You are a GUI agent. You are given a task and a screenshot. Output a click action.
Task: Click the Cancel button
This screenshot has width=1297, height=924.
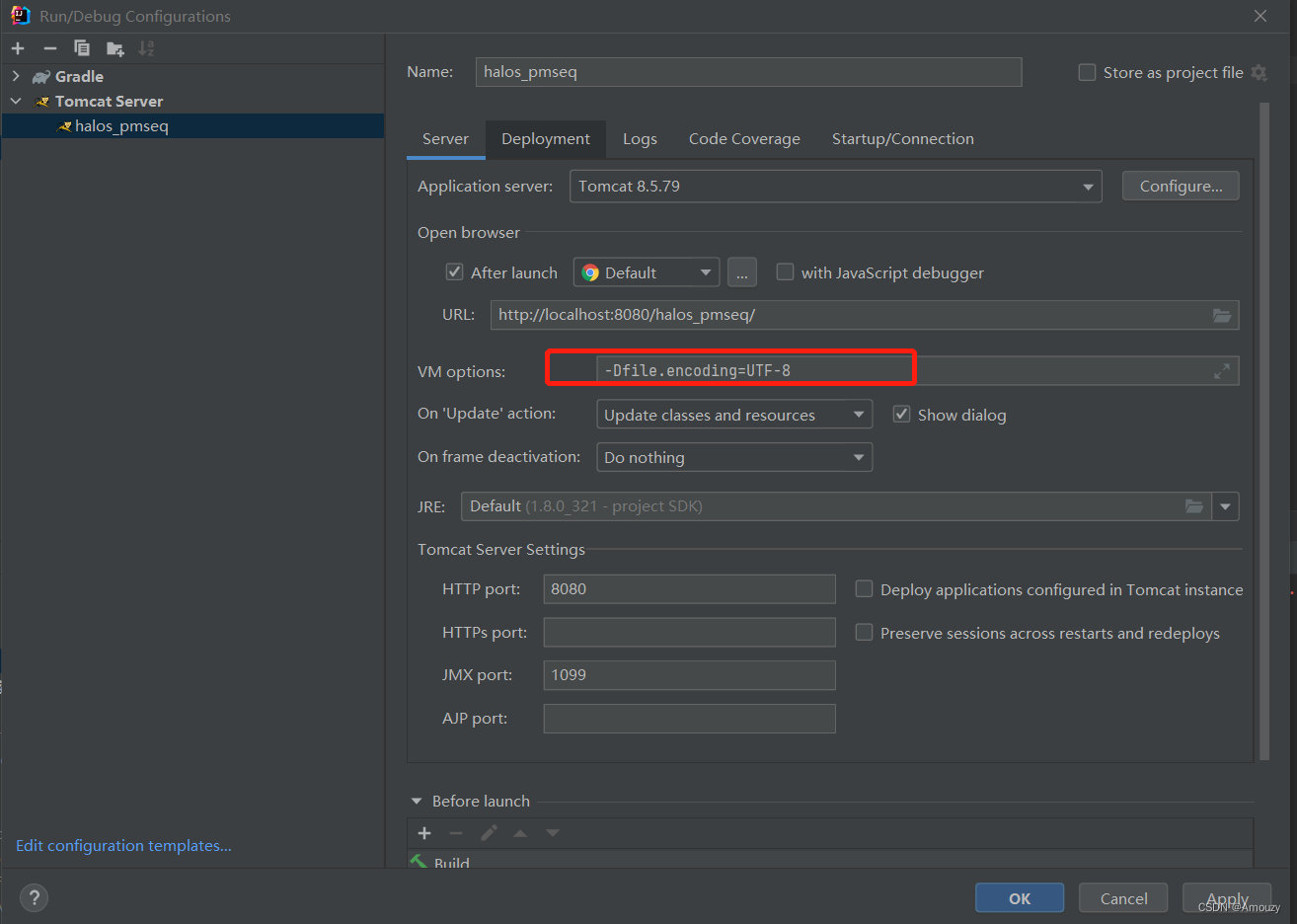tap(1123, 897)
